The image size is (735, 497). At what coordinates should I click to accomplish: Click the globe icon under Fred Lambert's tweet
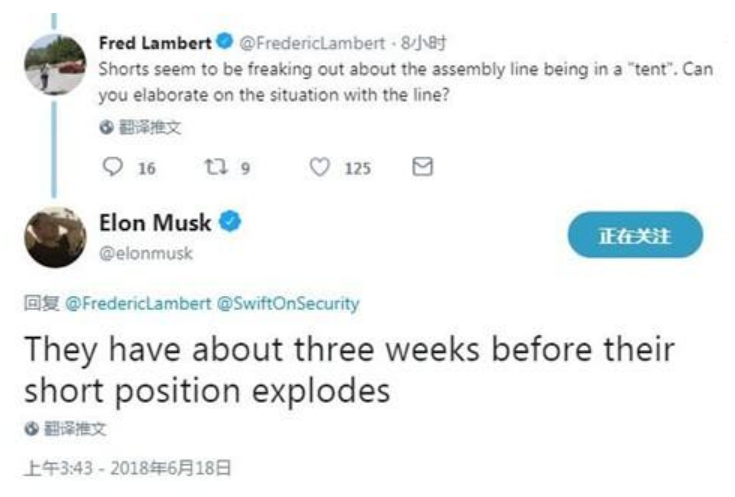106,127
